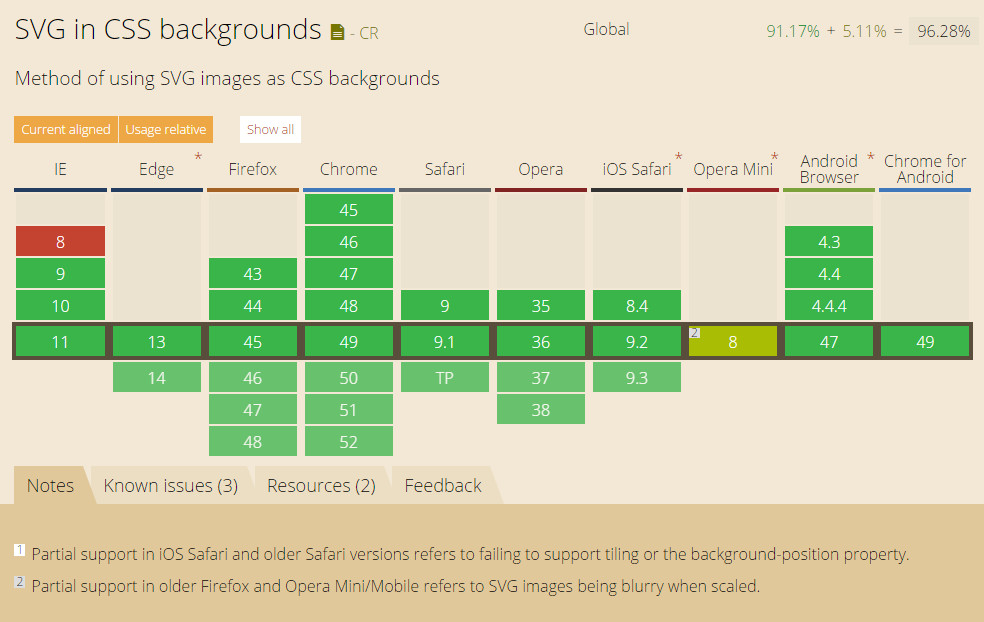Select the Edge column heading
The image size is (984, 622).
point(156,169)
